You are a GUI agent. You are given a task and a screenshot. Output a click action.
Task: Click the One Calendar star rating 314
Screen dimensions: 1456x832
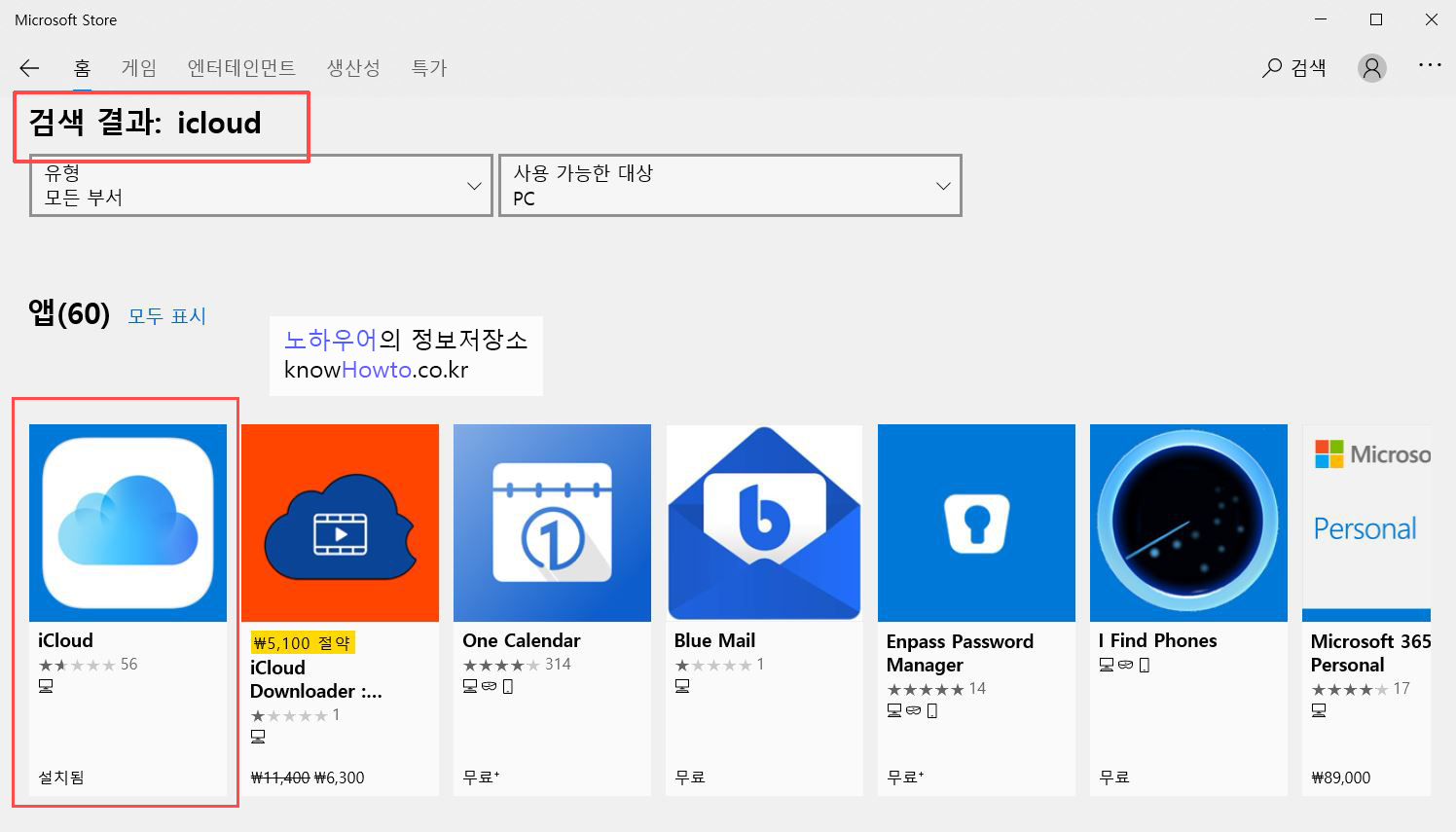517,665
